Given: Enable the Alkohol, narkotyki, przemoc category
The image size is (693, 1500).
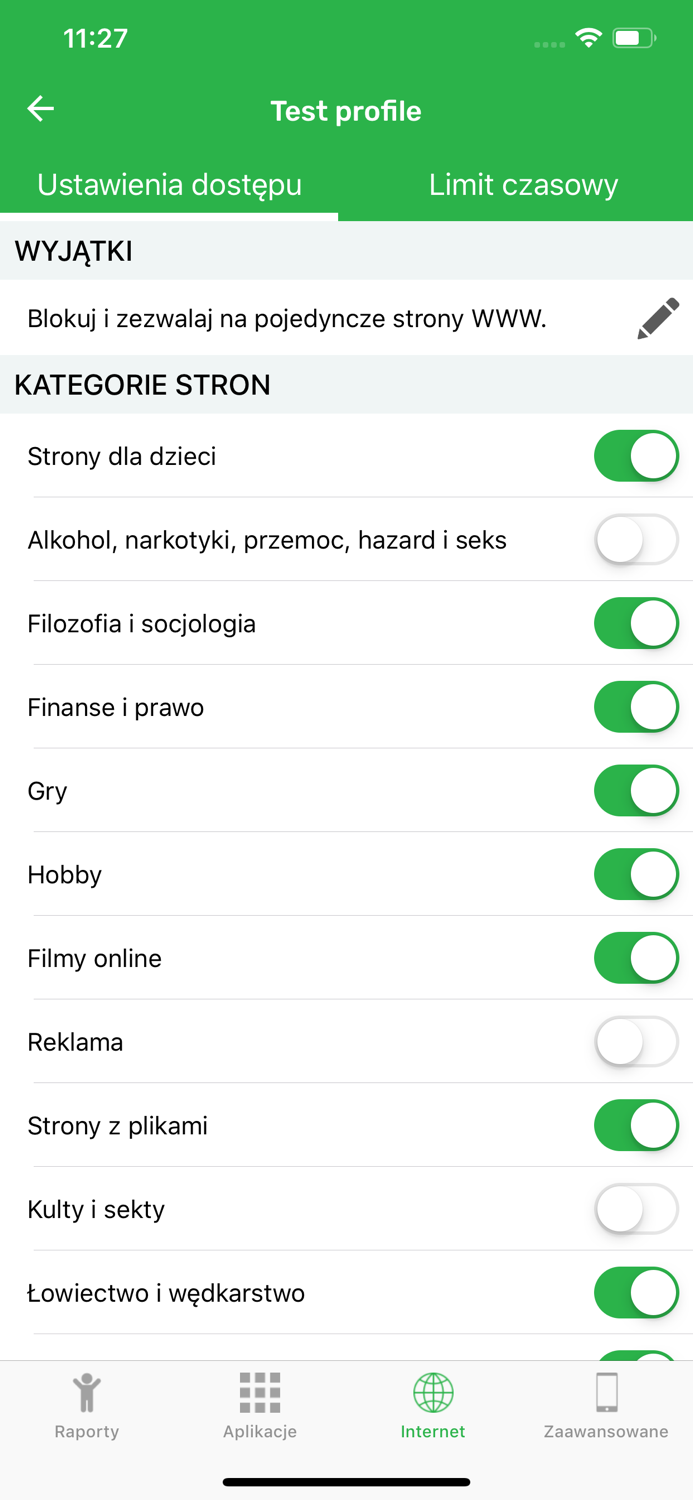Looking at the screenshot, I should pyautogui.click(x=637, y=539).
